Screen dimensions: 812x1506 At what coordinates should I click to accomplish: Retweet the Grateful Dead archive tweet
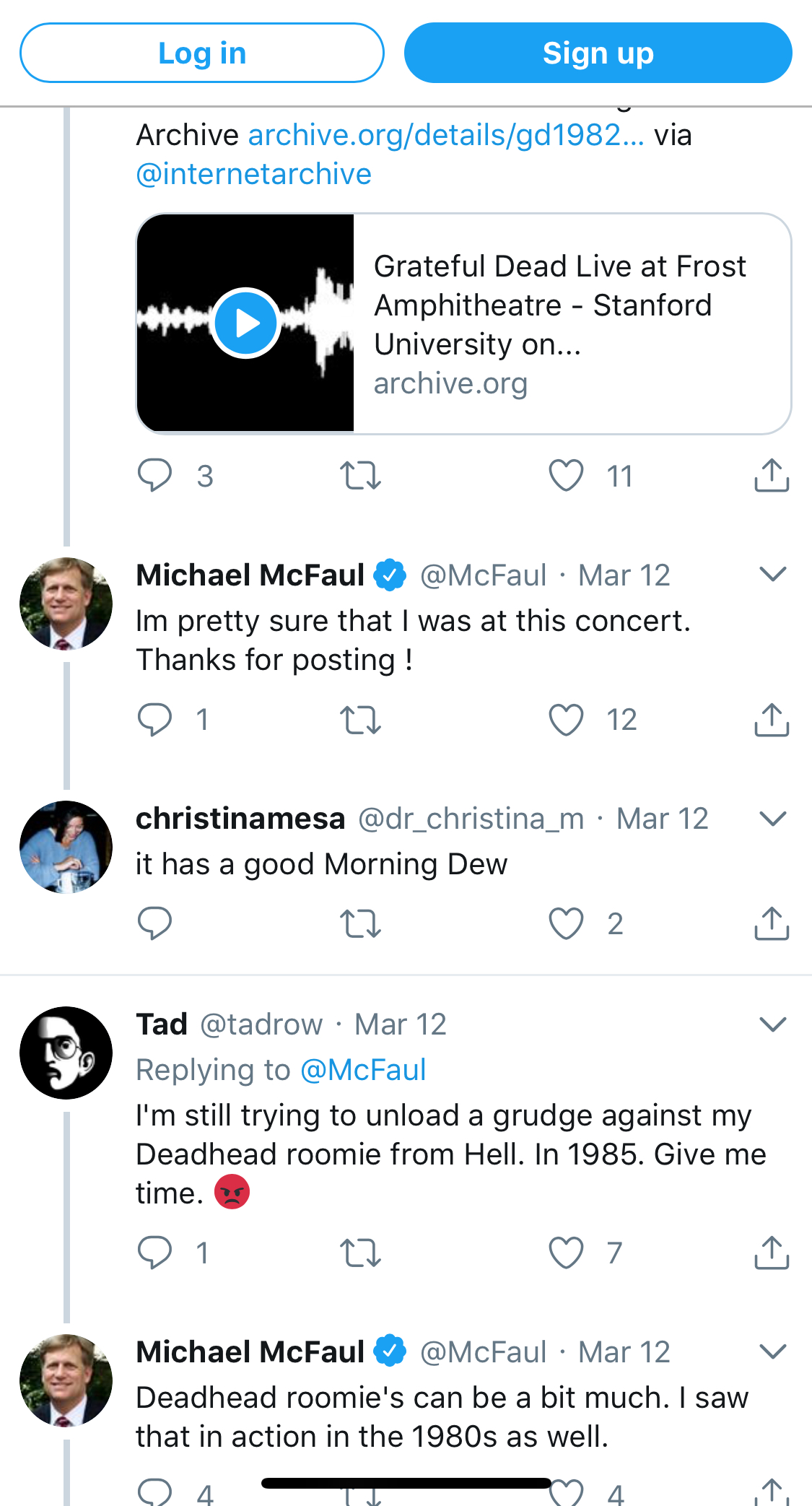[x=360, y=476]
